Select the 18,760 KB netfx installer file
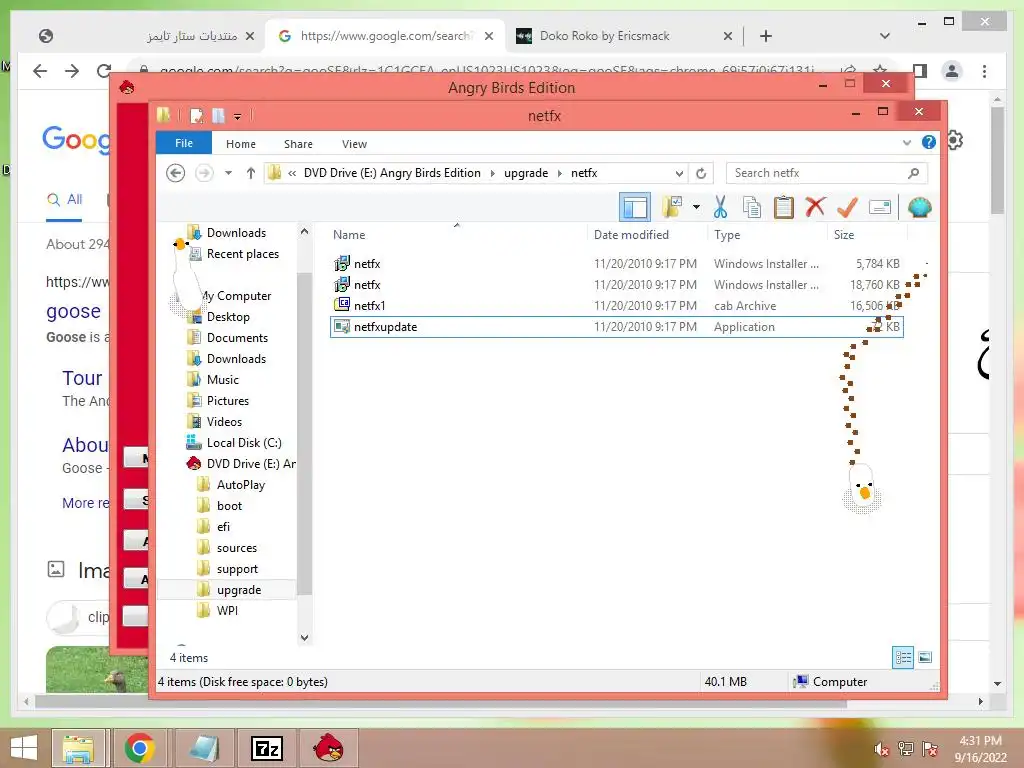 coord(616,285)
